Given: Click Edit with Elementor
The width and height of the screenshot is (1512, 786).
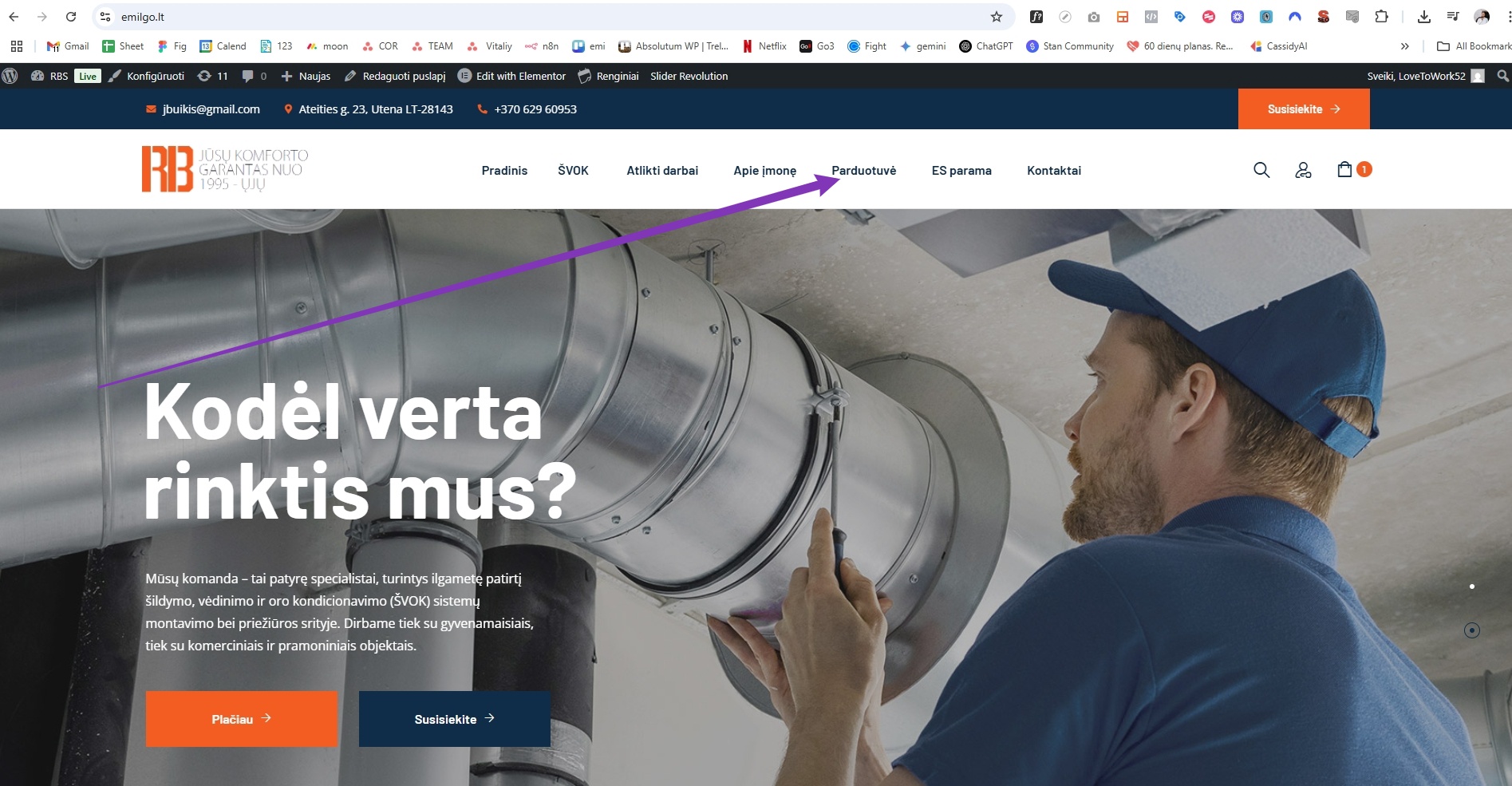Looking at the screenshot, I should coord(511,76).
